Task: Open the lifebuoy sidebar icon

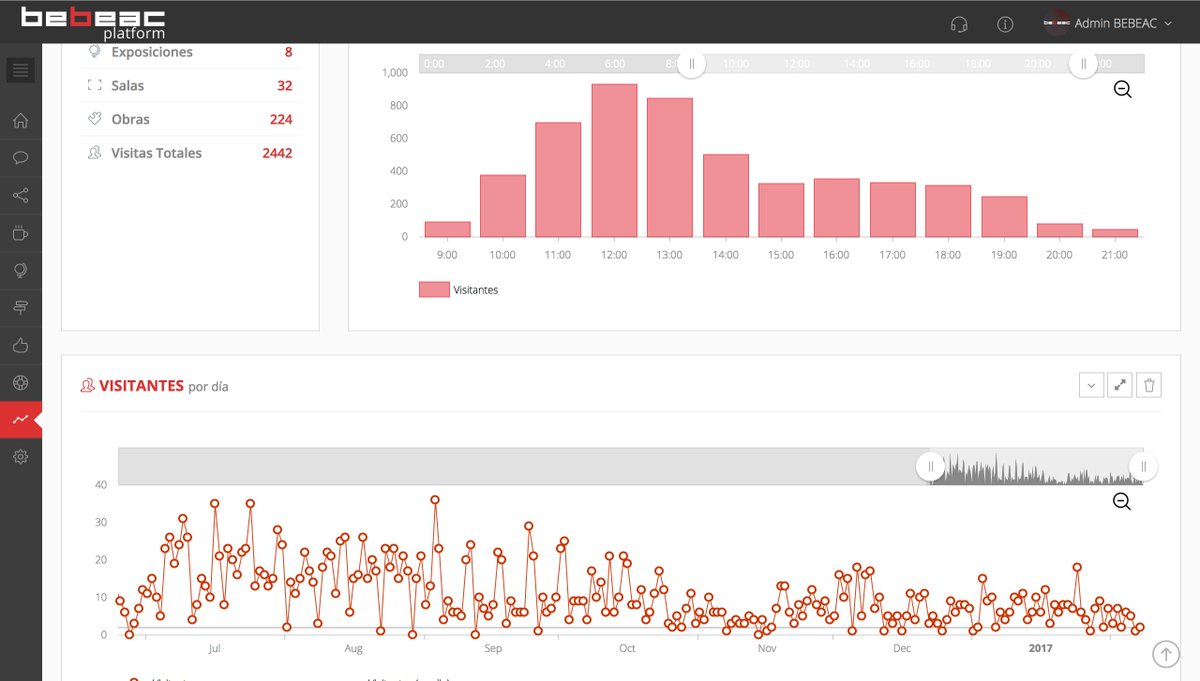Action: tap(20, 383)
